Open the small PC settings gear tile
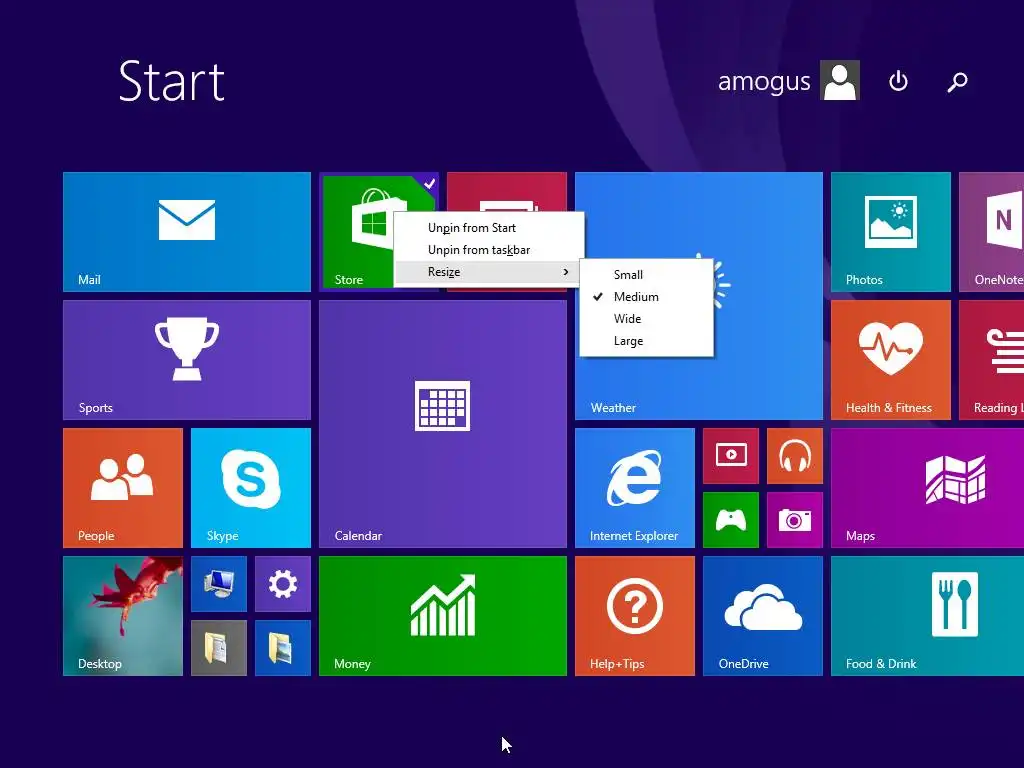This screenshot has height=768, width=1024. tap(283, 584)
